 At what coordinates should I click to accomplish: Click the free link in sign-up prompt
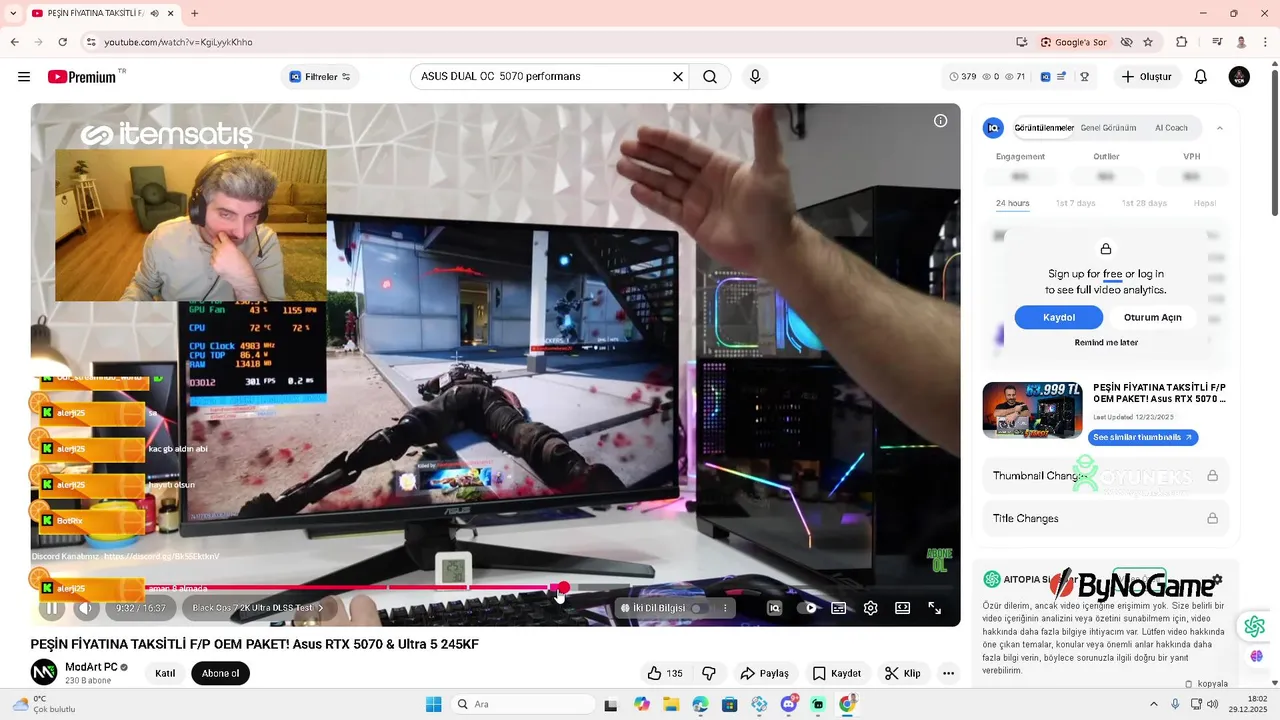click(x=1112, y=274)
